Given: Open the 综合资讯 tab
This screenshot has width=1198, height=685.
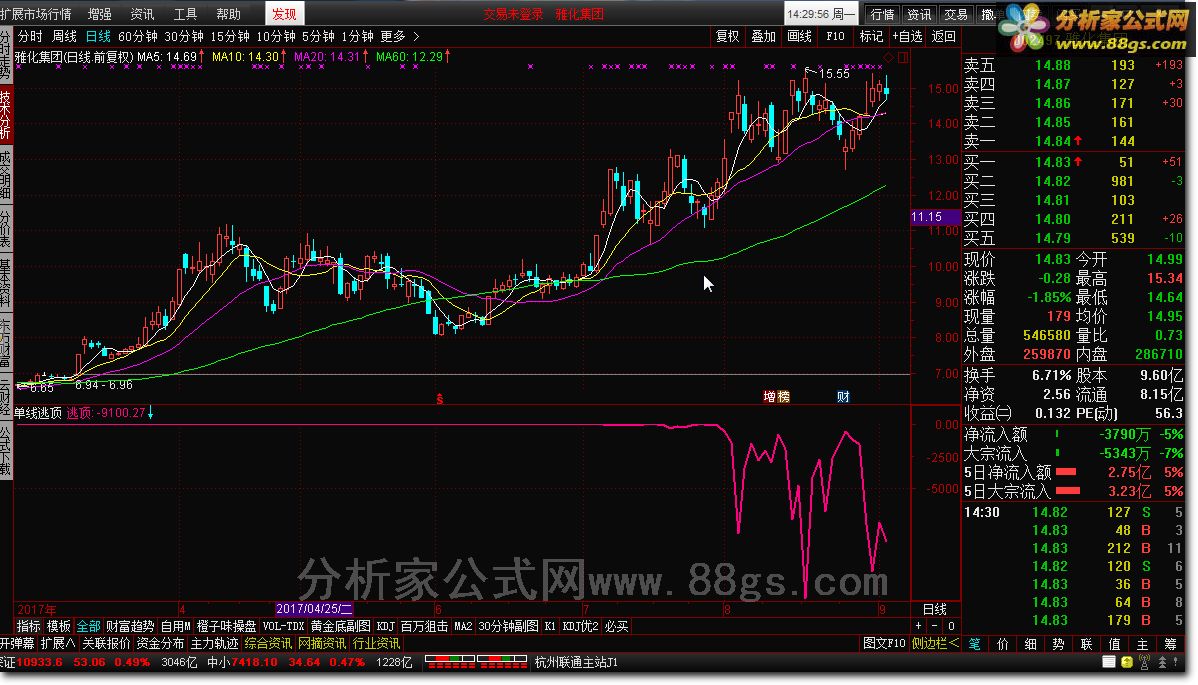Looking at the screenshot, I should [x=269, y=644].
